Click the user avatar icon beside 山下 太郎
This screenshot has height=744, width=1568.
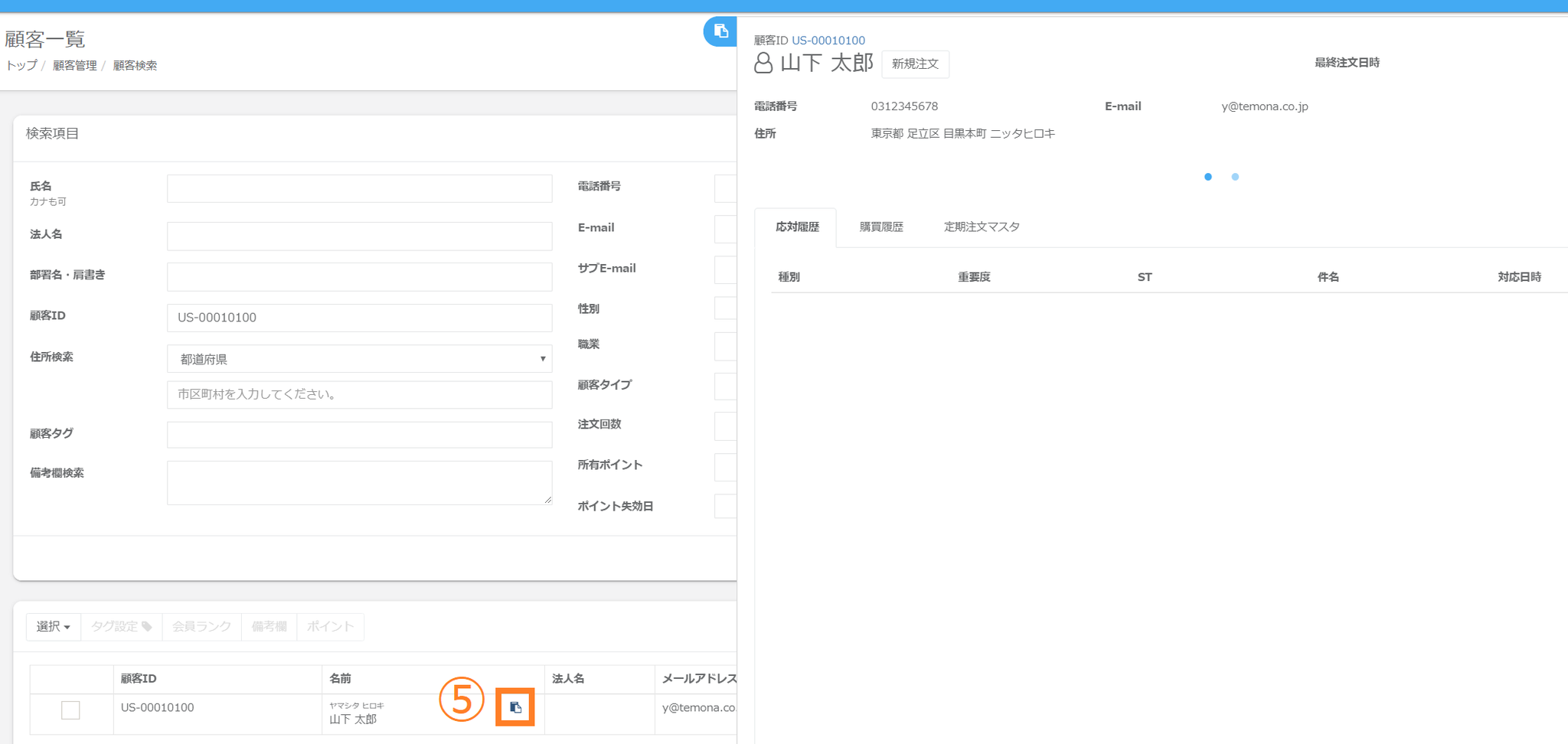763,63
